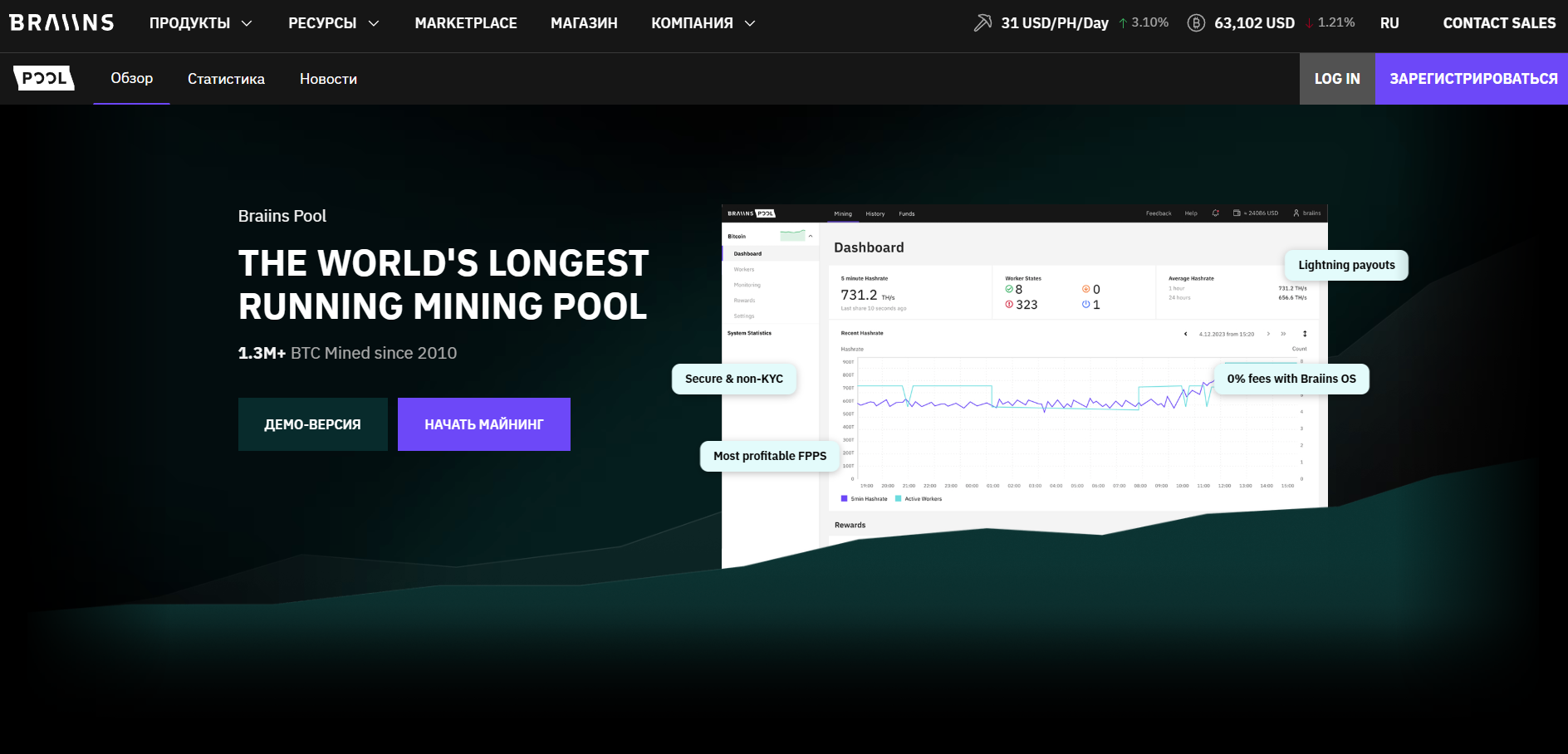The width and height of the screenshot is (1568, 754).
Task: Open the RU language selector
Action: pos(1389,23)
